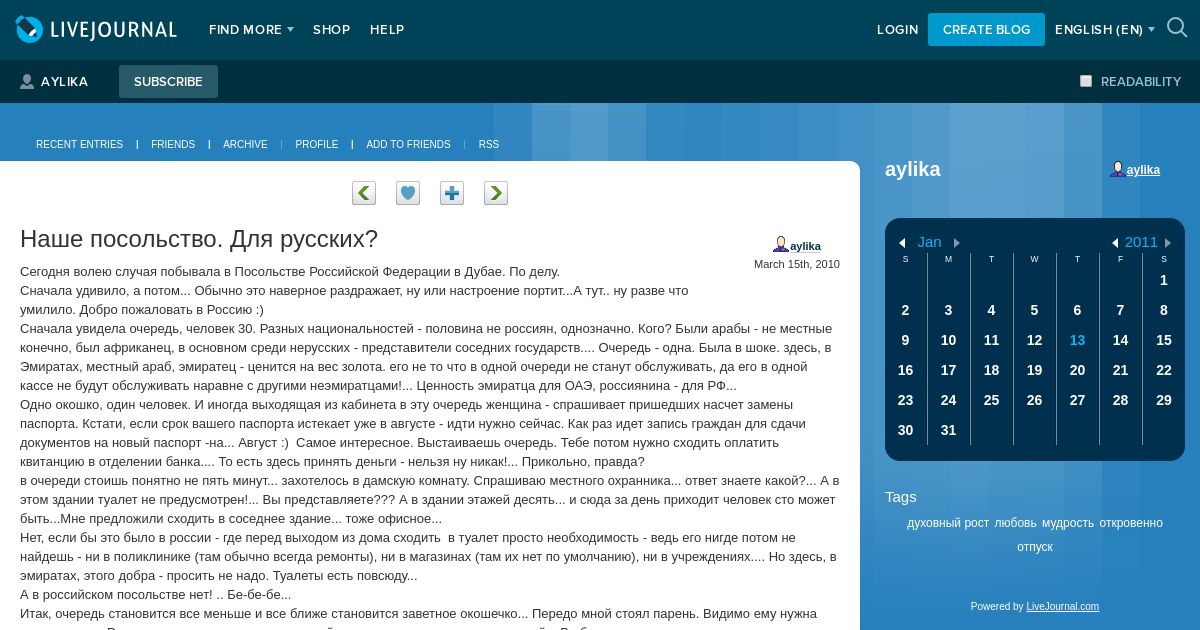Select calendar day 9
Viewport: 1200px width, 630px height.
coord(905,340)
